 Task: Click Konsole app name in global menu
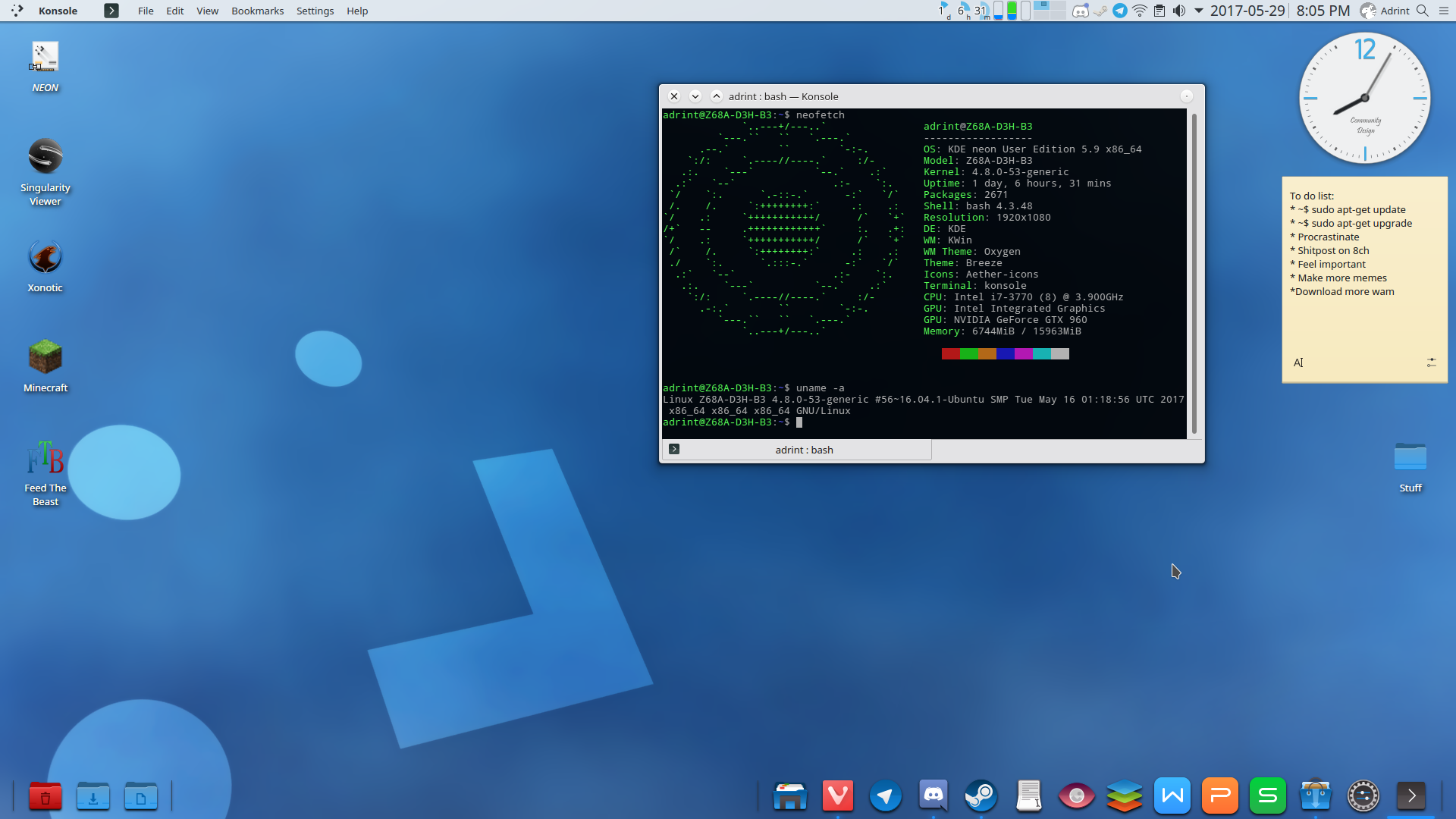tap(58, 11)
